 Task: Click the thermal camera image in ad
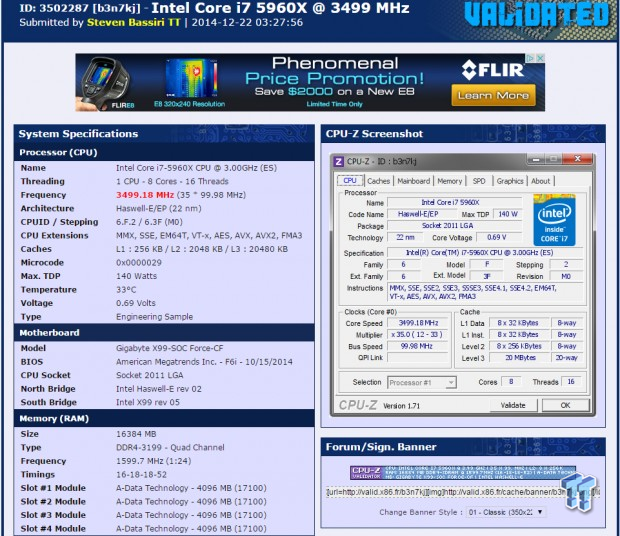(x=104, y=83)
